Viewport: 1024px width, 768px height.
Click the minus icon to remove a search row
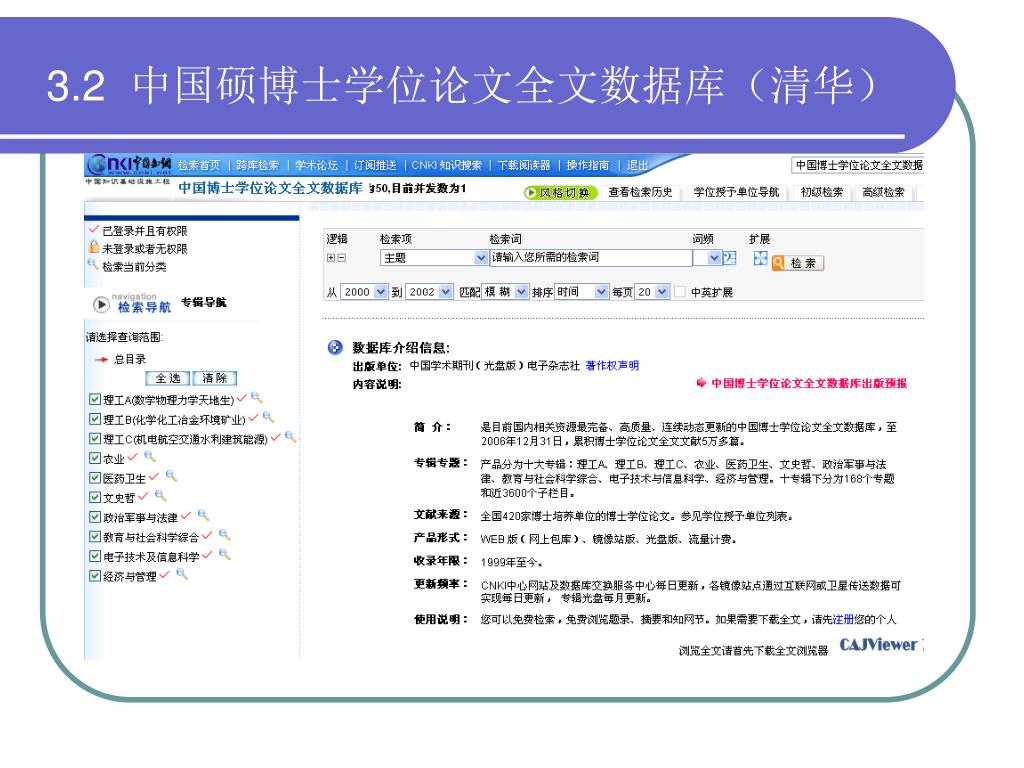point(341,258)
